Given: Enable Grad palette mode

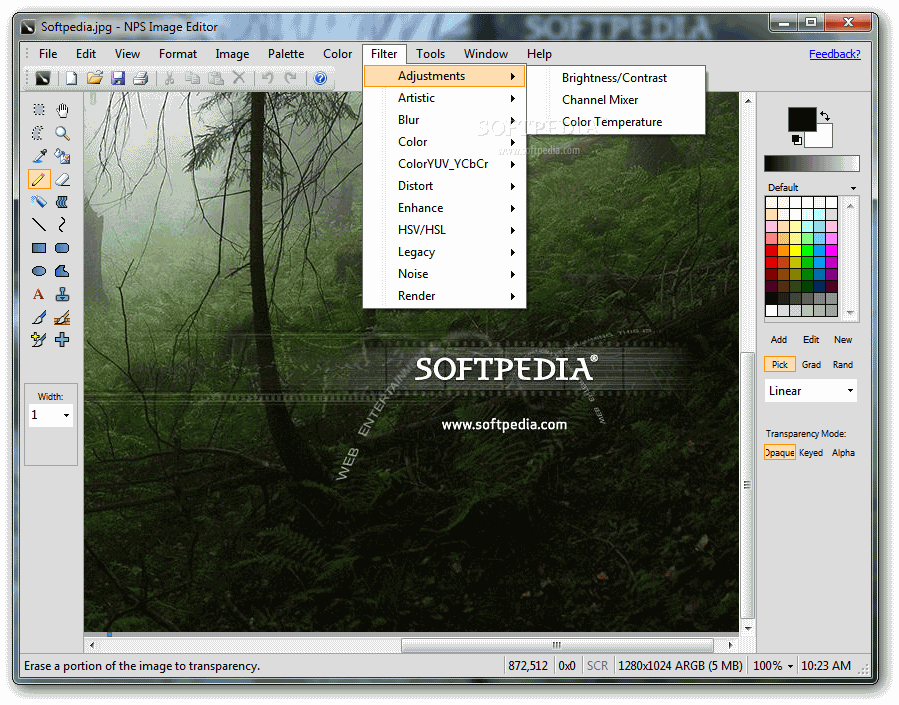Looking at the screenshot, I should [811, 365].
